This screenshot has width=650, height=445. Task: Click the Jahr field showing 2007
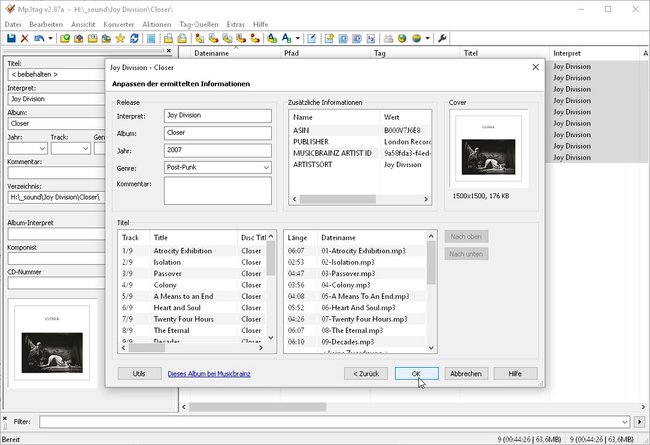(x=218, y=151)
